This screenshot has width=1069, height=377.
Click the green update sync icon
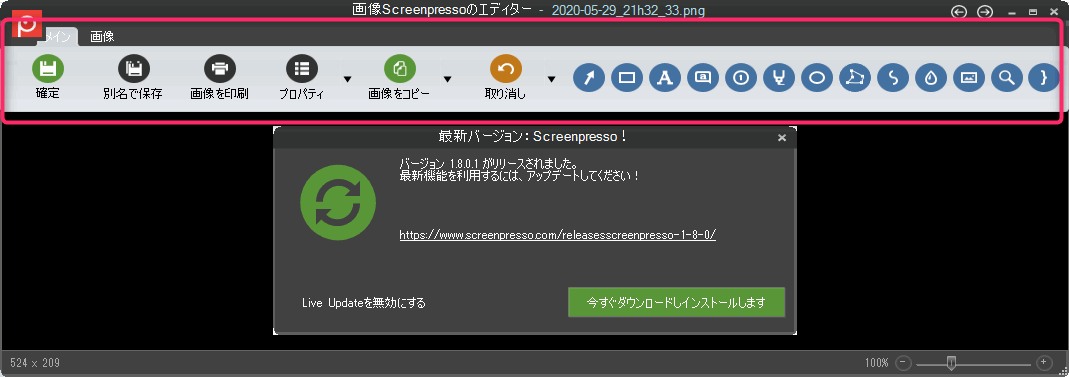pos(338,203)
